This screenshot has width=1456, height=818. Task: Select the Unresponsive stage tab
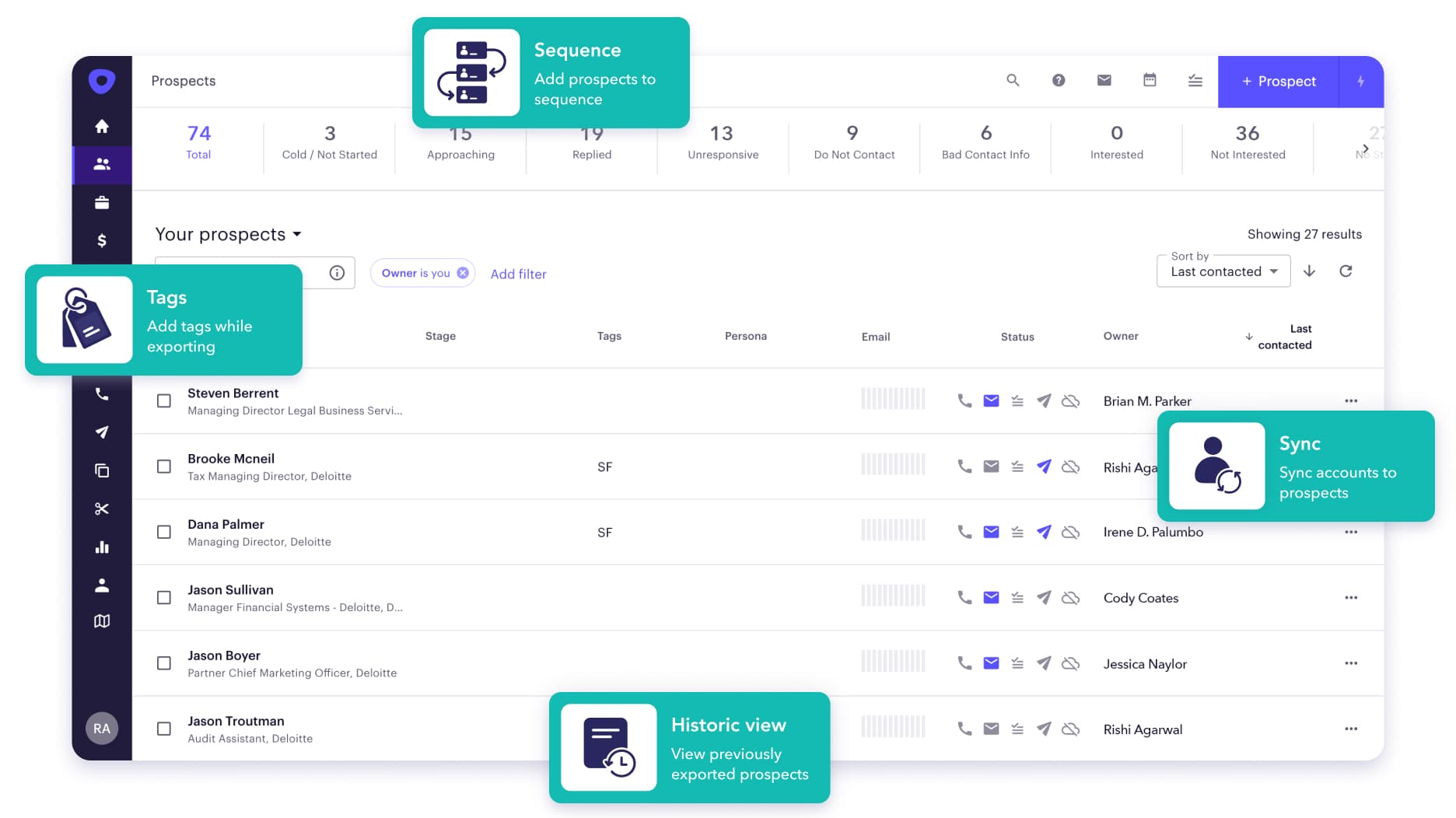(x=722, y=142)
